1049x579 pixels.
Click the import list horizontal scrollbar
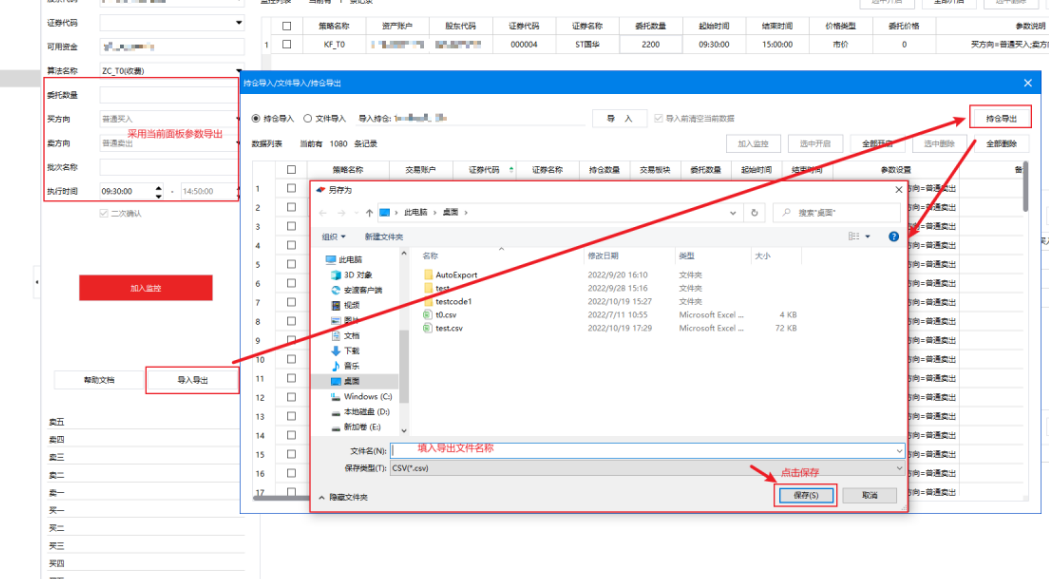click(281, 499)
